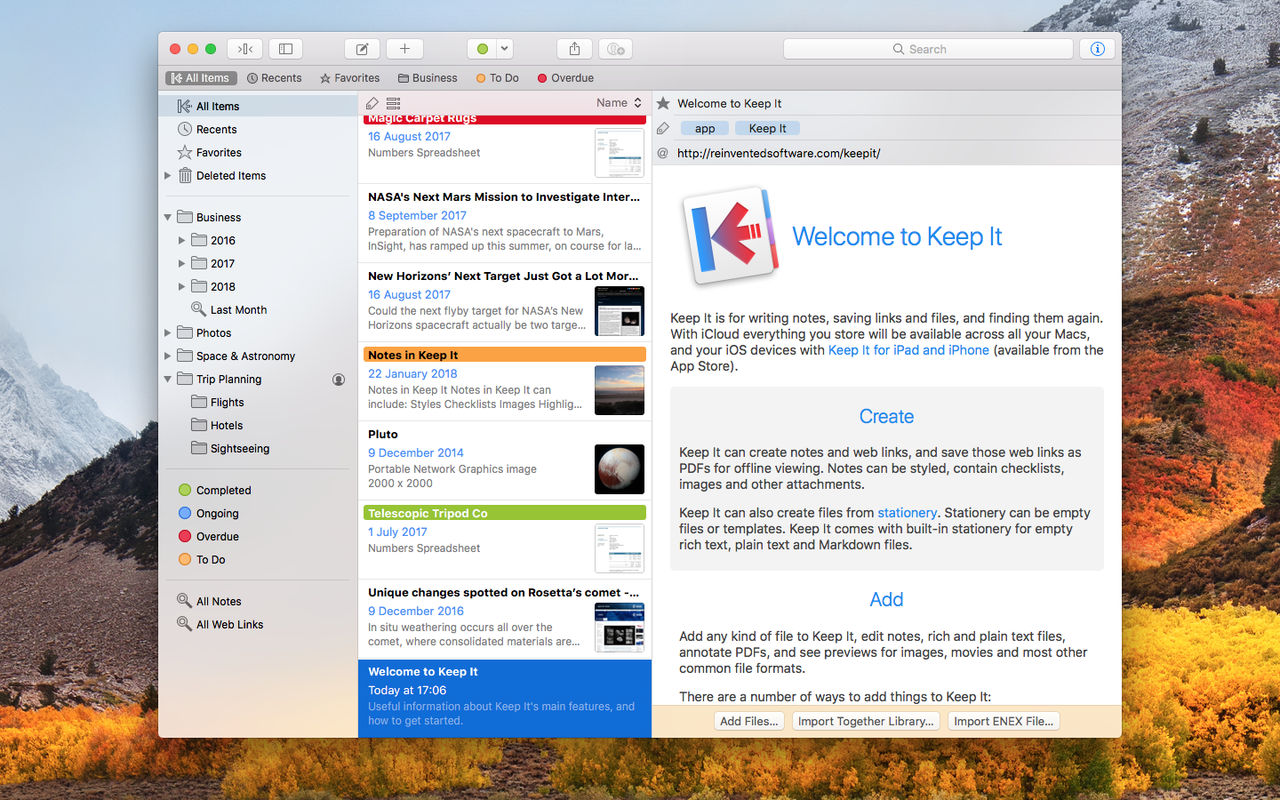Click the add people sharing toolbar icon
This screenshot has width=1280, height=800.
coord(616,49)
